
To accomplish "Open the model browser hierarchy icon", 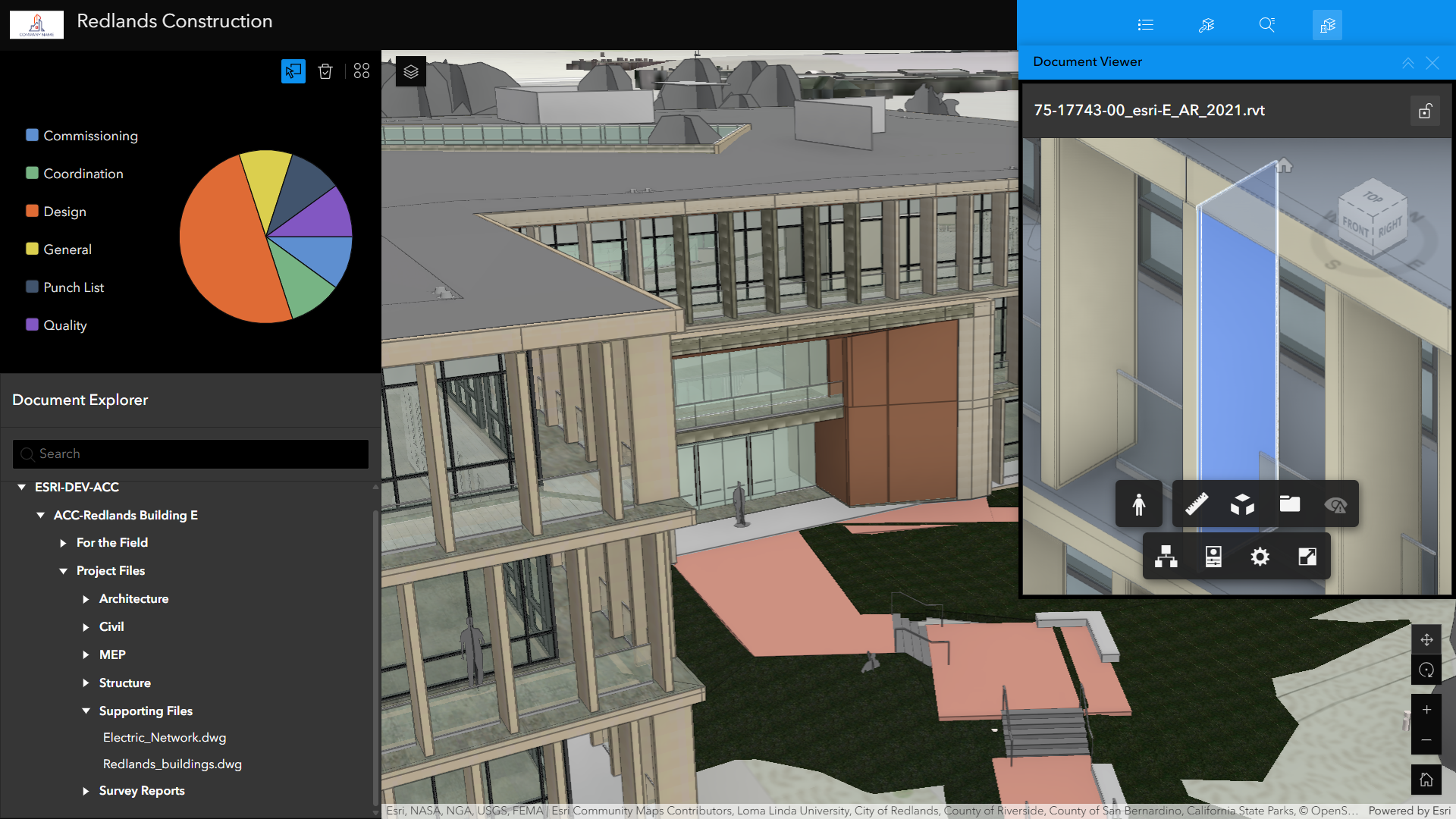I will 1166,557.
